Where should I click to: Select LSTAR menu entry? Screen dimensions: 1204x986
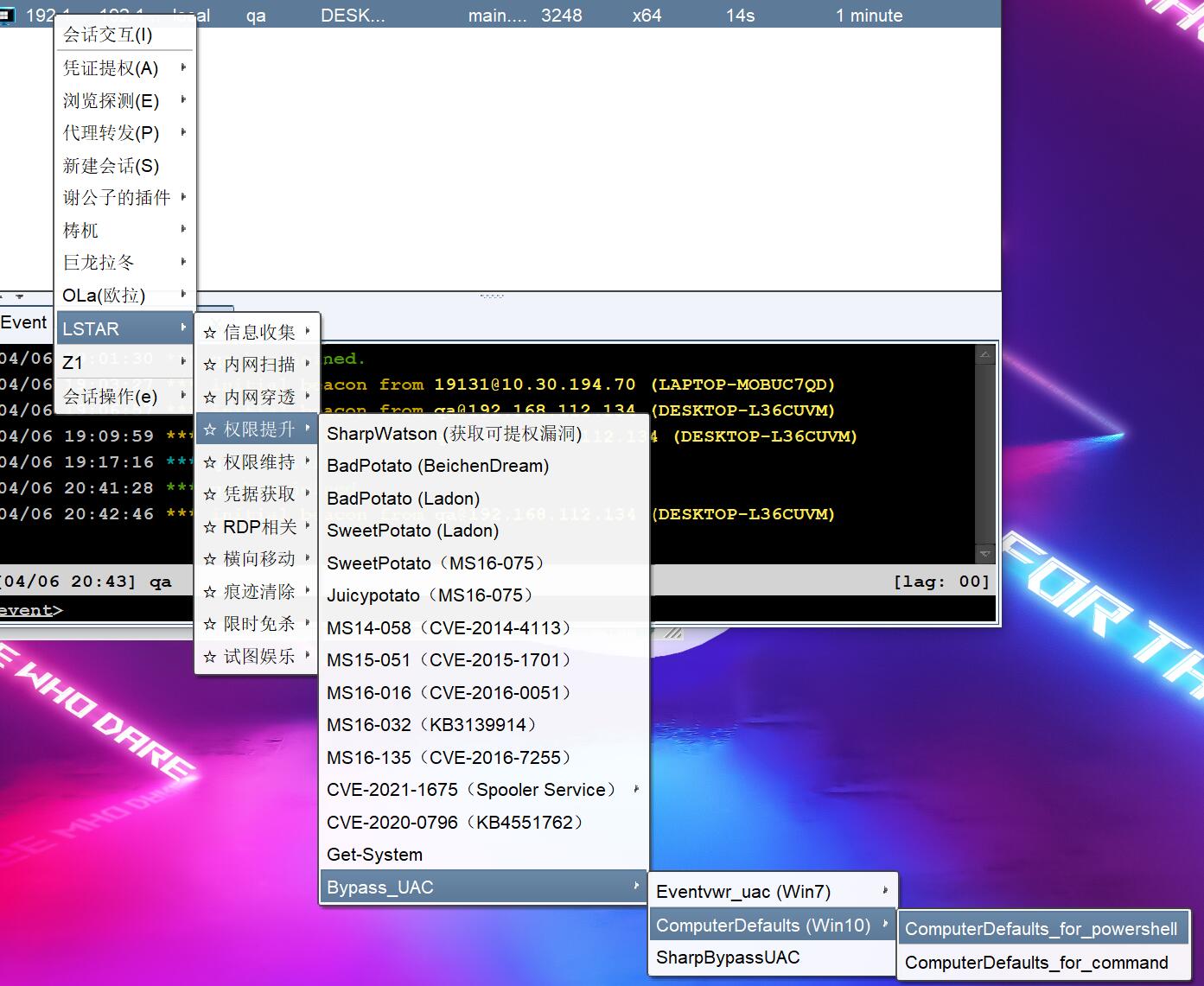[125, 328]
